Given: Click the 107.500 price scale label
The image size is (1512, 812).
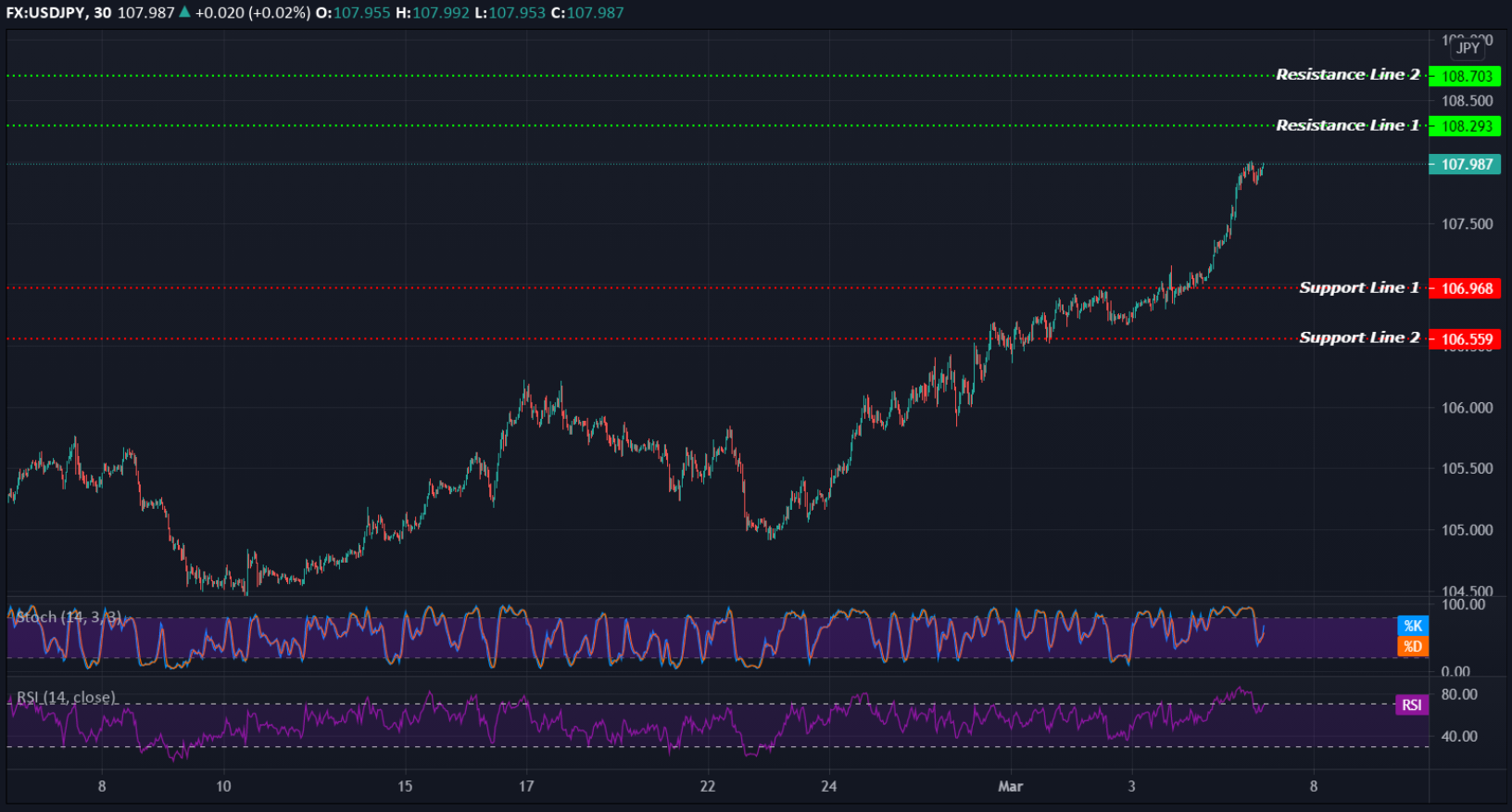Looking at the screenshot, I should click(x=1468, y=223).
